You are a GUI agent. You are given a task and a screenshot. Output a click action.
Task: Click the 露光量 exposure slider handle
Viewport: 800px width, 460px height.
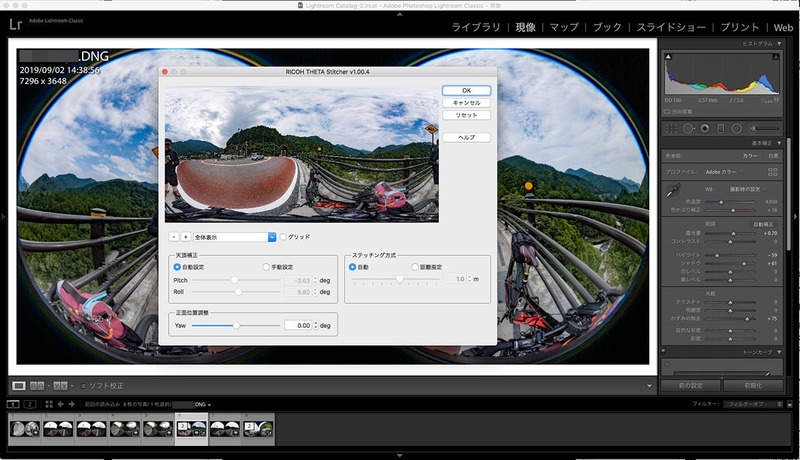[733, 234]
